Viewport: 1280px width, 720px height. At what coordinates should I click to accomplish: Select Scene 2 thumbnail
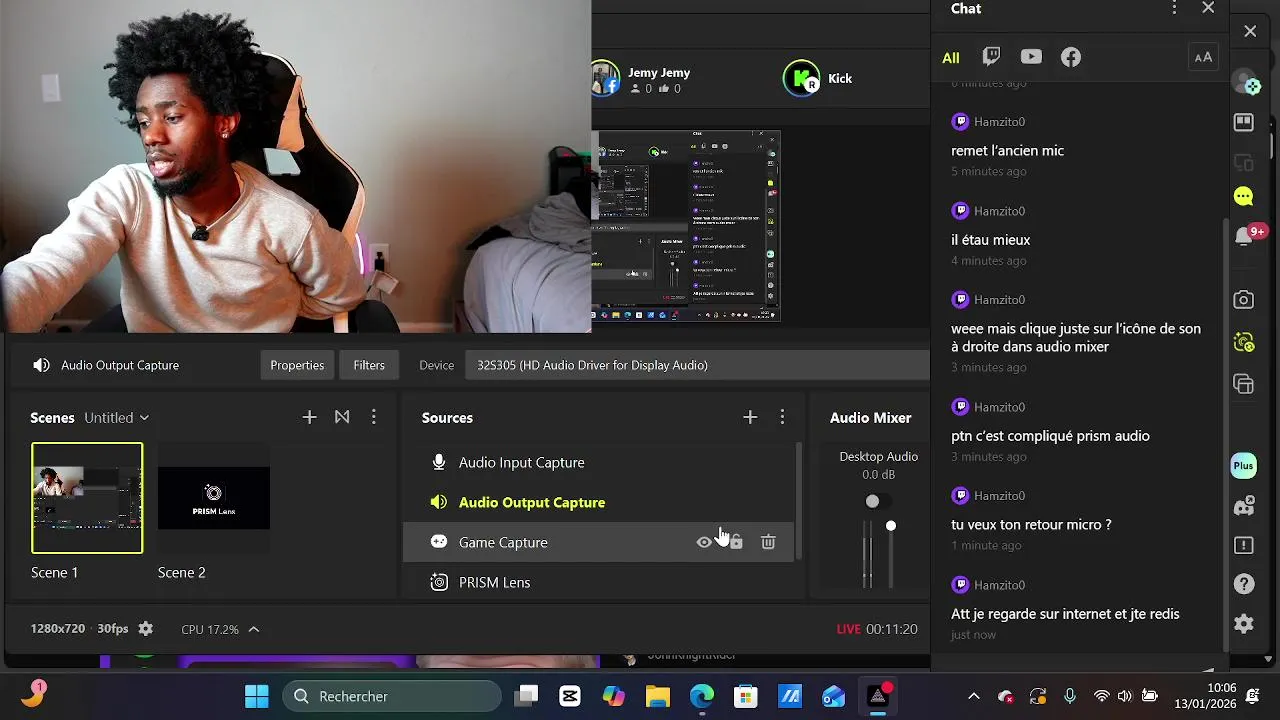tap(214, 498)
